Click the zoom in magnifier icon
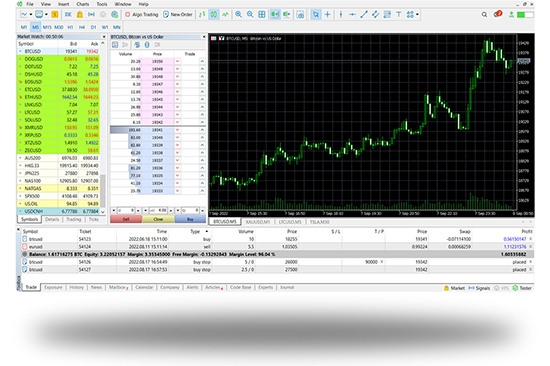This screenshot has width=550, height=366. (x=239, y=14)
